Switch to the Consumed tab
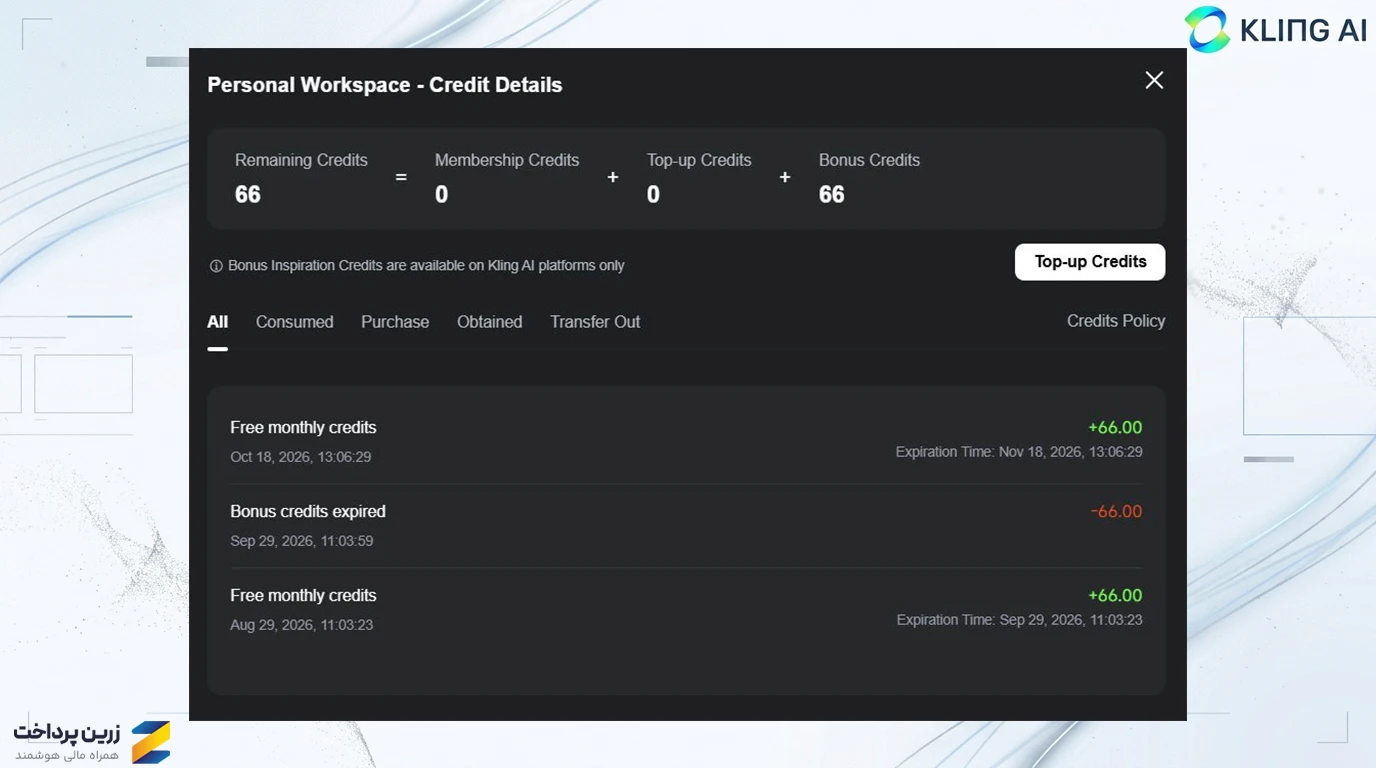1376x768 pixels. 294,322
